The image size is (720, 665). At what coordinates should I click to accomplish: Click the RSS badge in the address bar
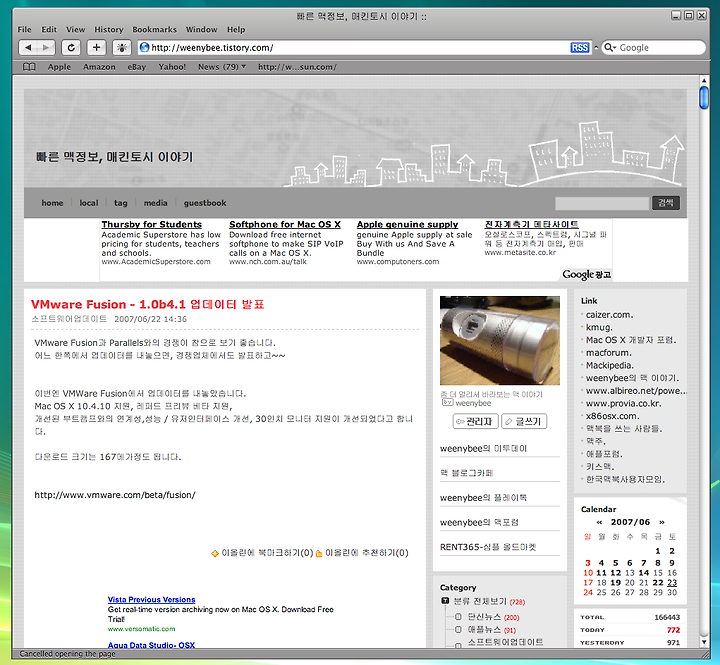tap(579, 48)
